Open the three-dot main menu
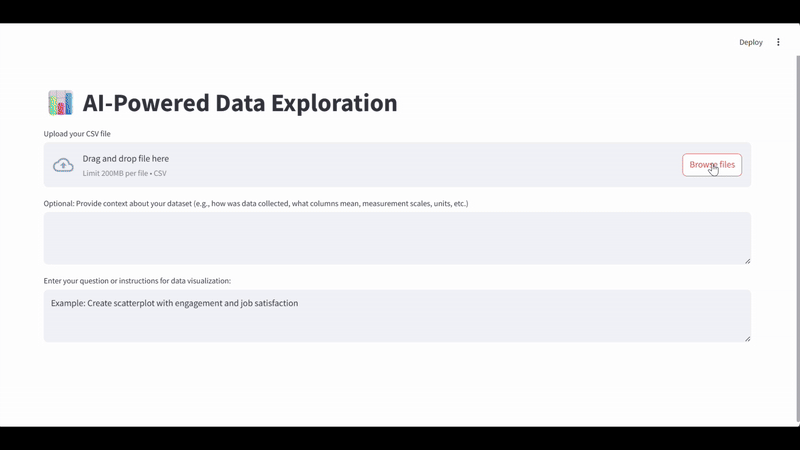The image size is (800, 450). coord(778,42)
